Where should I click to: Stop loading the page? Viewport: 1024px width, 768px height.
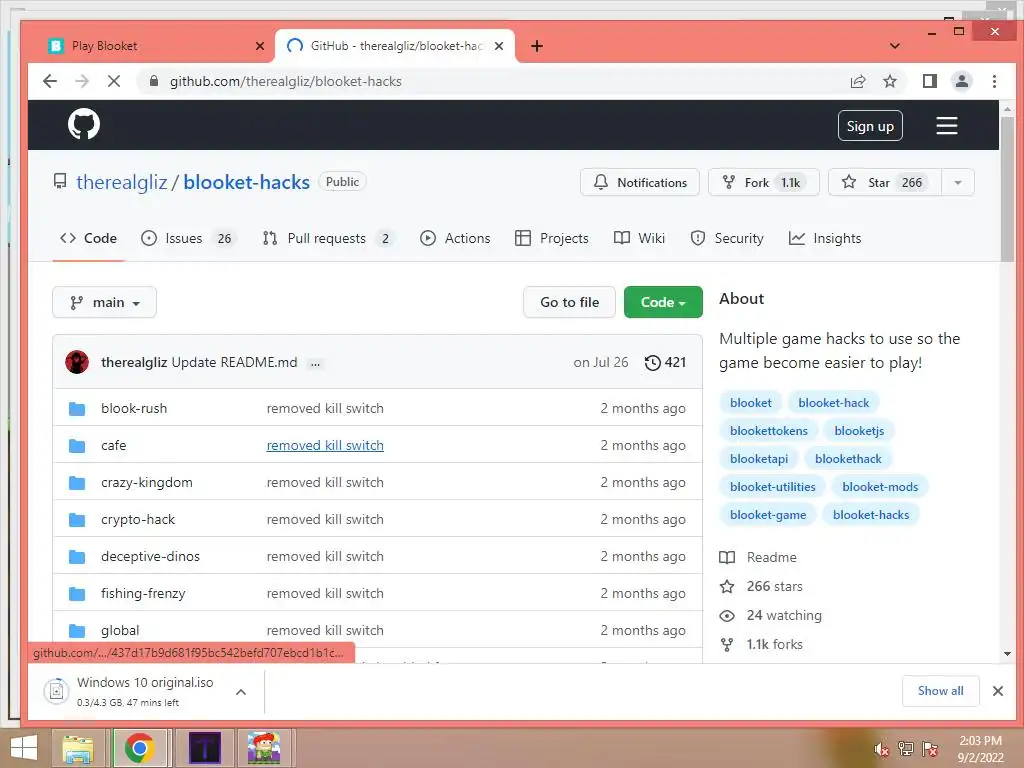pos(114,81)
